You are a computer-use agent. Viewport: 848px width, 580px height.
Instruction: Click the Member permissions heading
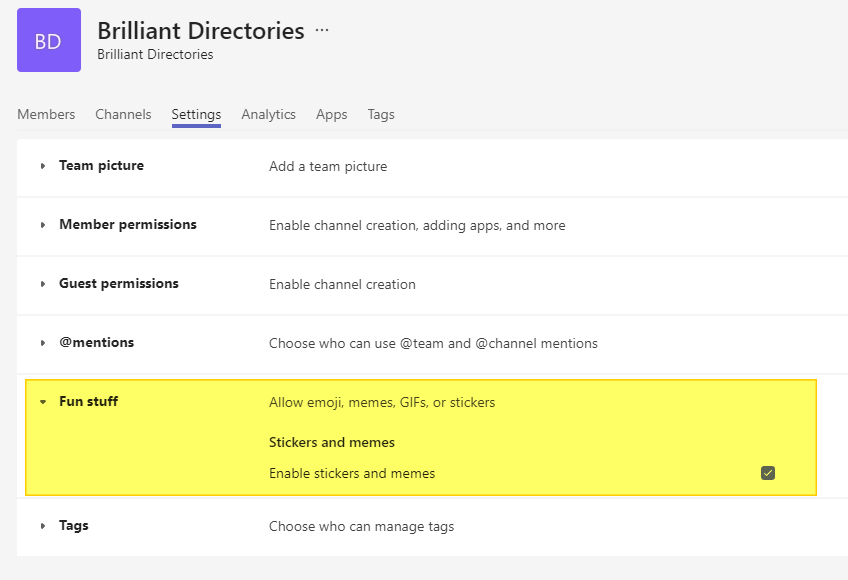pyautogui.click(x=128, y=225)
